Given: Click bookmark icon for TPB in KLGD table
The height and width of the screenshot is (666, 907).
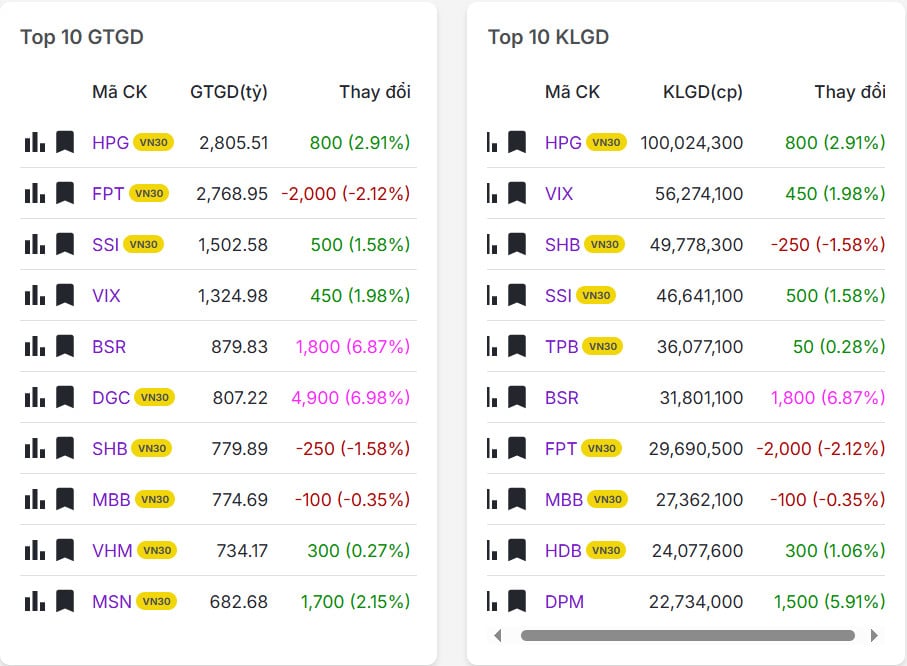Looking at the screenshot, I should (517, 346).
